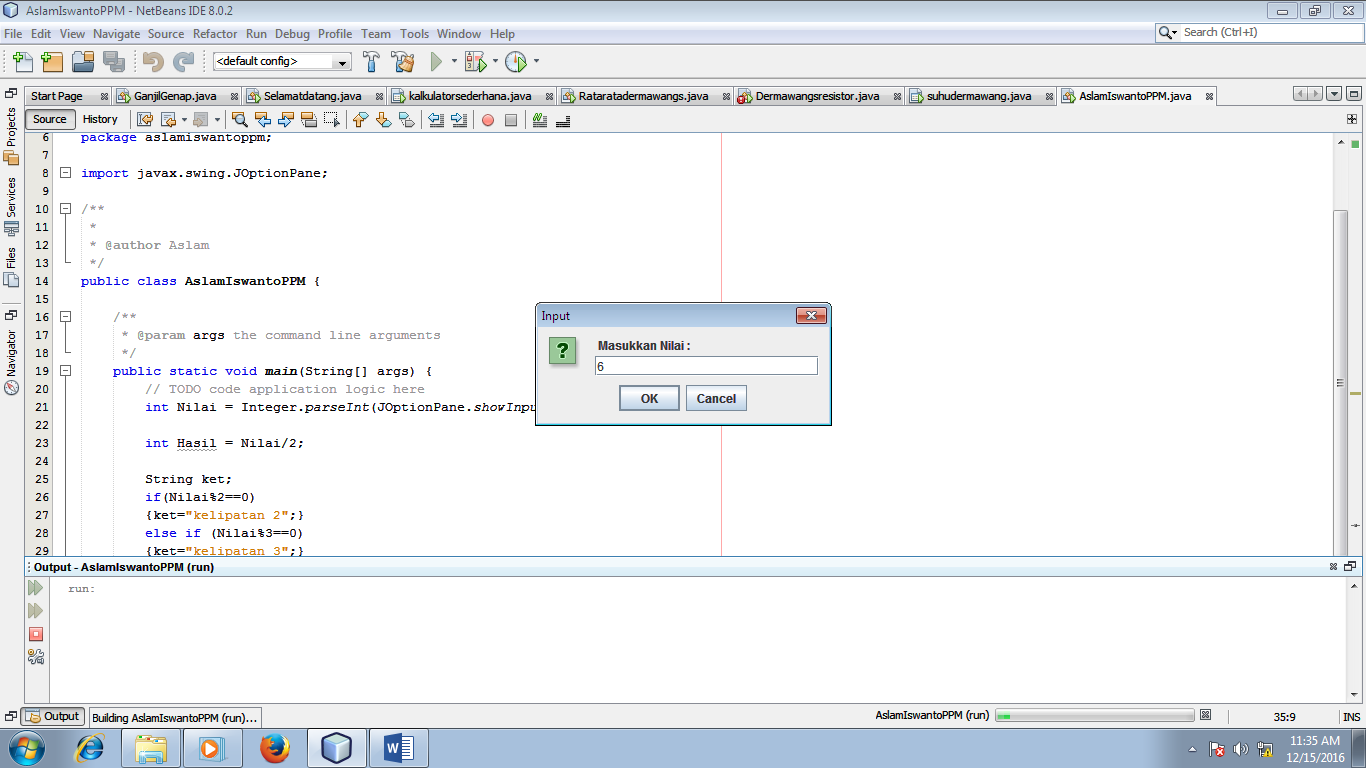Open Firefox from the taskbar
The height and width of the screenshot is (768, 1366).
pos(273,747)
